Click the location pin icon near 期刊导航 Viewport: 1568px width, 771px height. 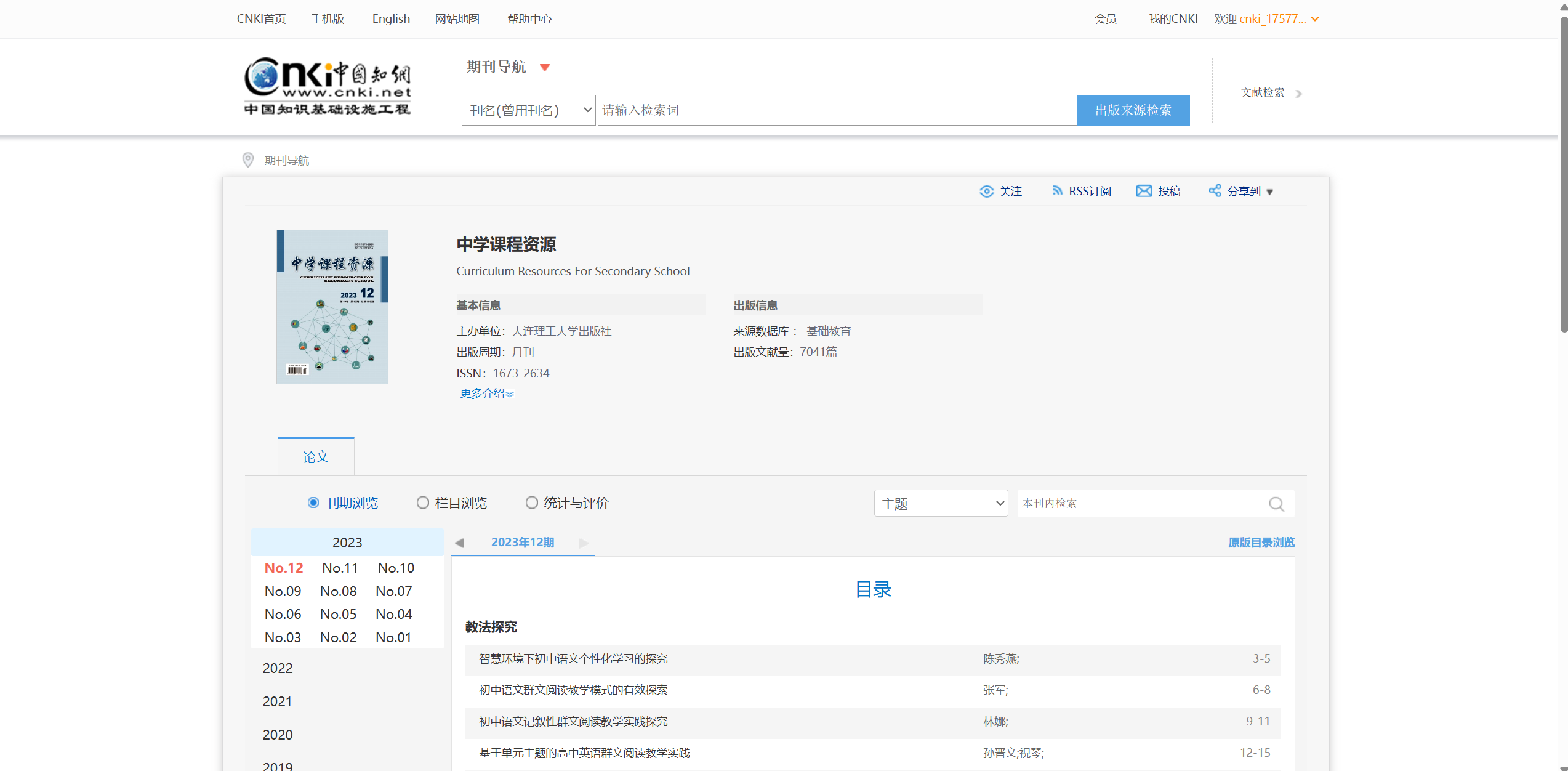(x=248, y=160)
